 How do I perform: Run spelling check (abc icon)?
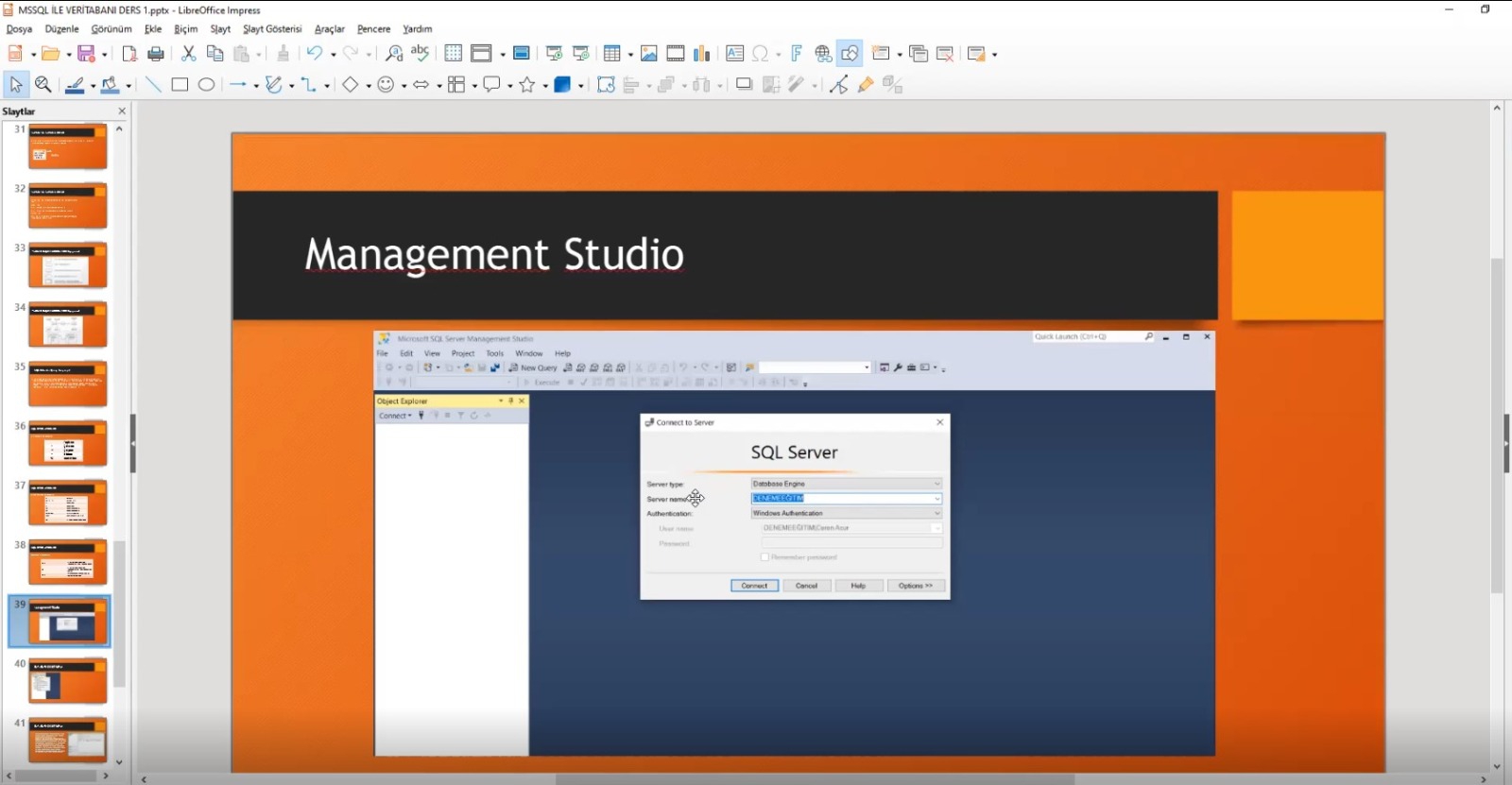pyautogui.click(x=421, y=54)
